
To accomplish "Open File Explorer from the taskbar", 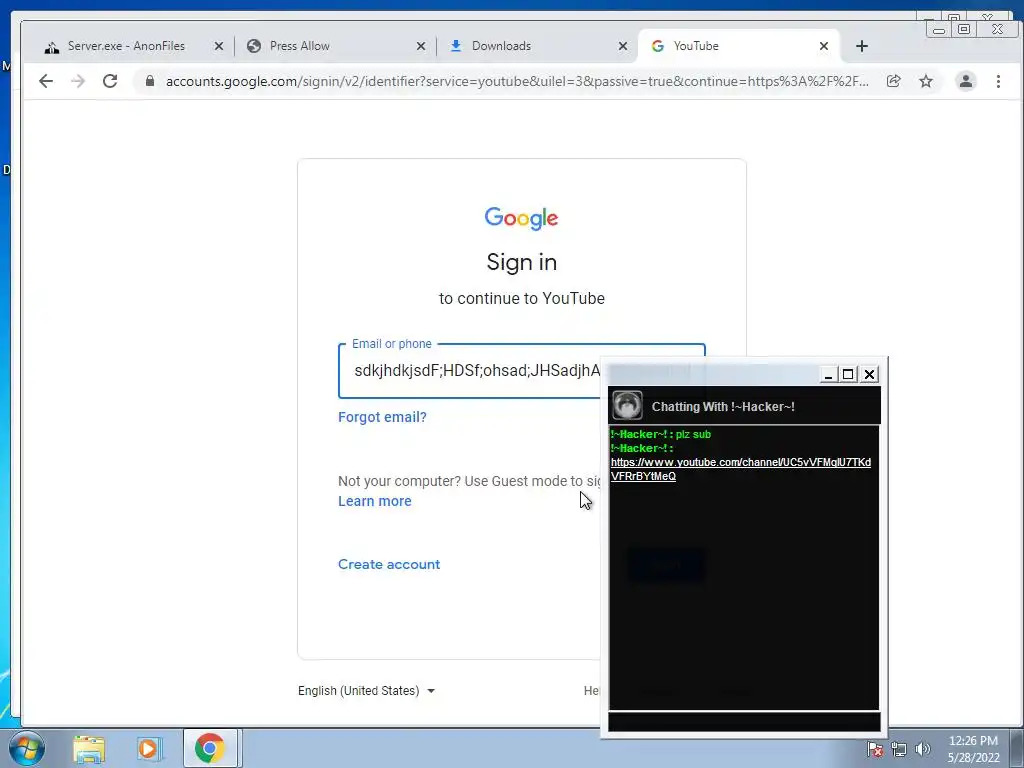I will coord(89,748).
